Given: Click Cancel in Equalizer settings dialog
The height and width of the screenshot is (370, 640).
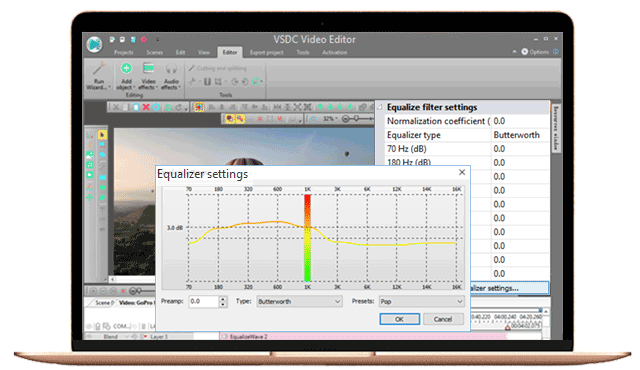Looking at the screenshot, I should coord(443,319).
